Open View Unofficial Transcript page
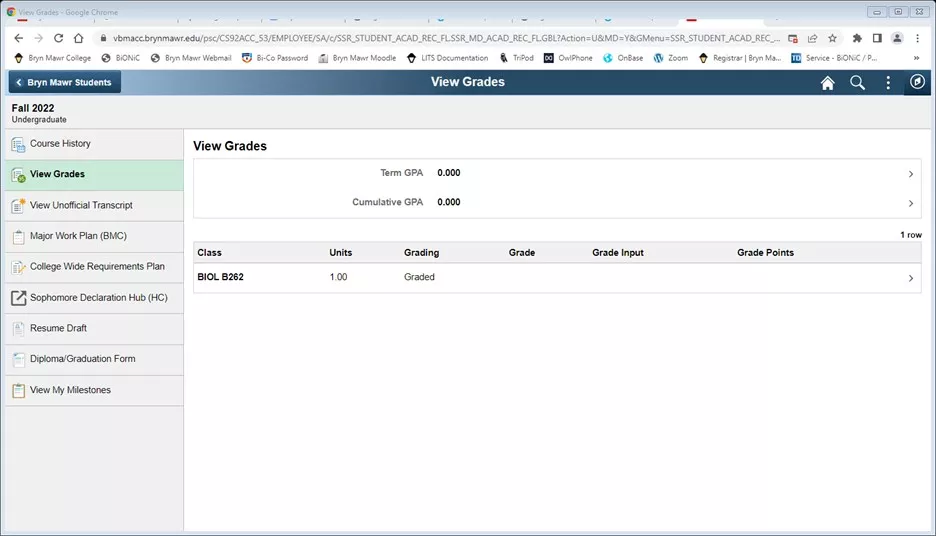Screen dimensions: 936x536 click(94, 205)
